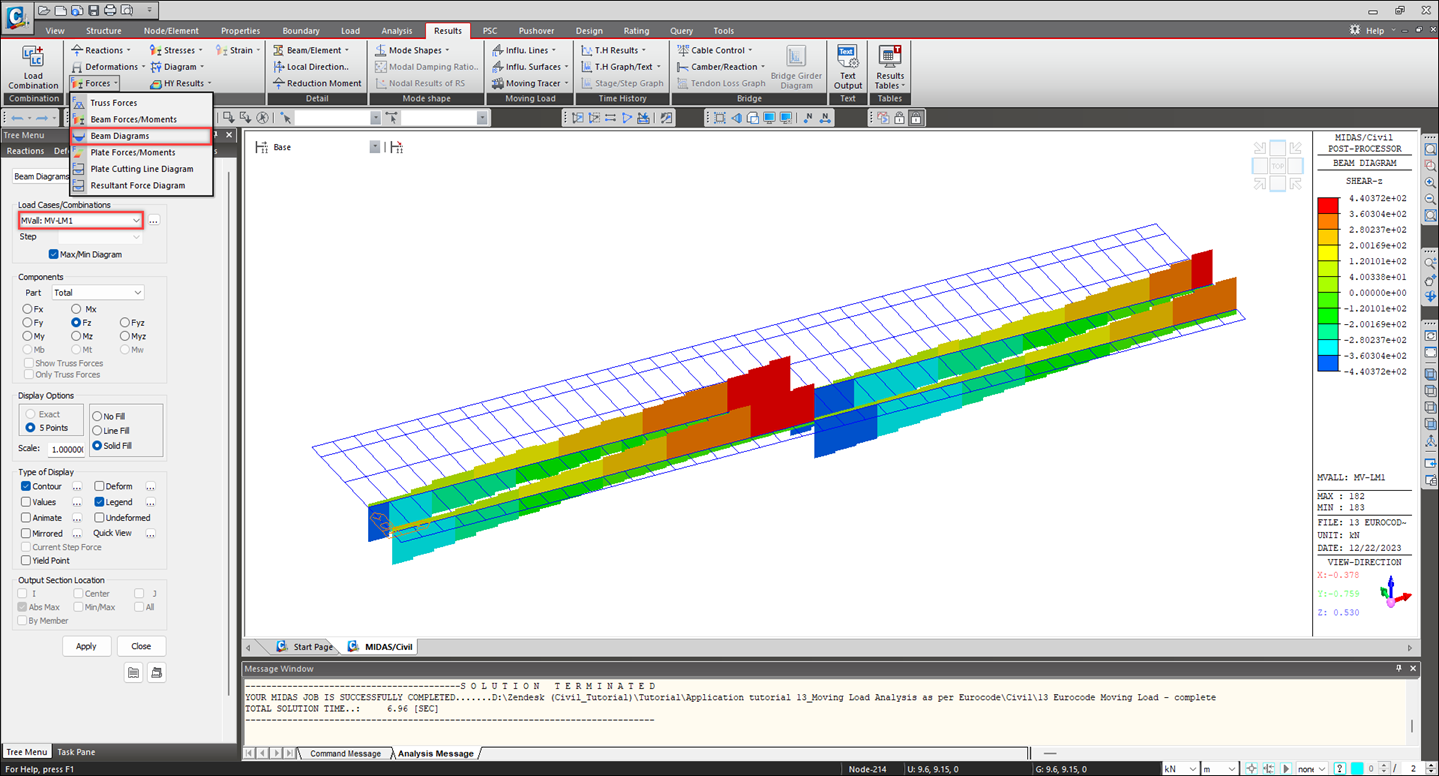Choose Beam Diagrams menu entry
This screenshot has height=776, width=1439.
tap(140, 136)
